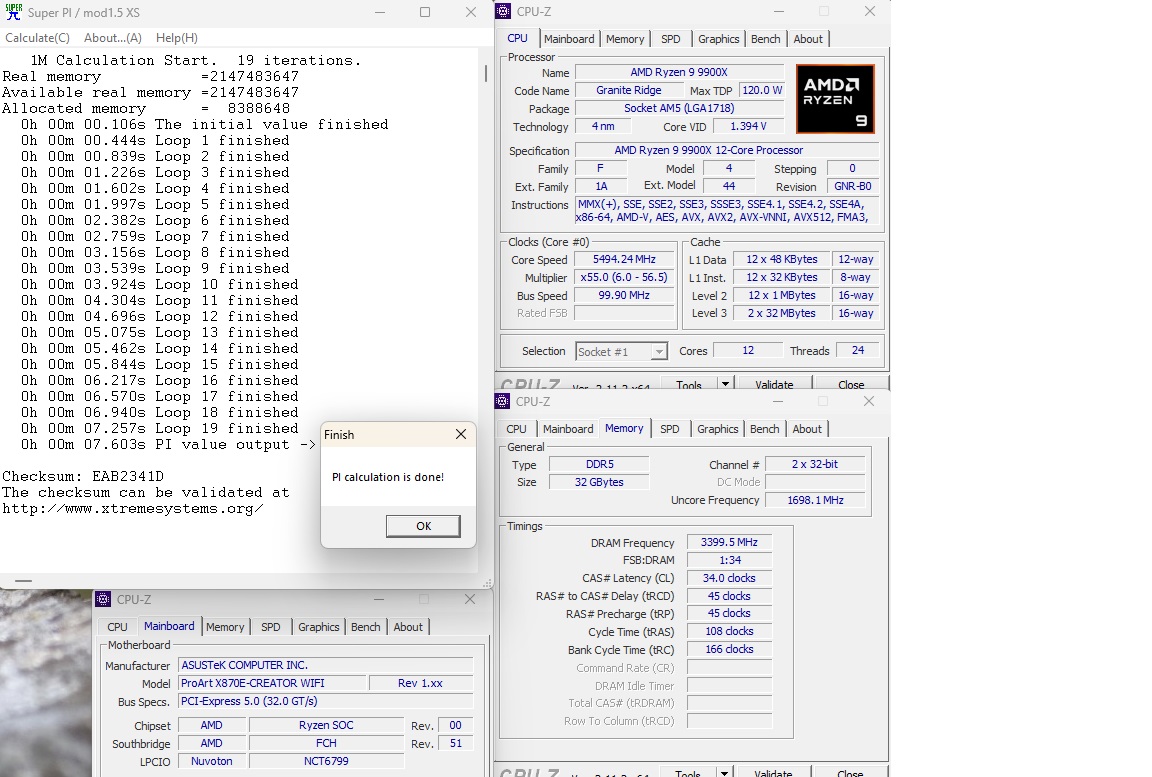Open Memory tab in Mainboard CPU-Z window
Viewport: 1152px width, 777px height.
[225, 627]
